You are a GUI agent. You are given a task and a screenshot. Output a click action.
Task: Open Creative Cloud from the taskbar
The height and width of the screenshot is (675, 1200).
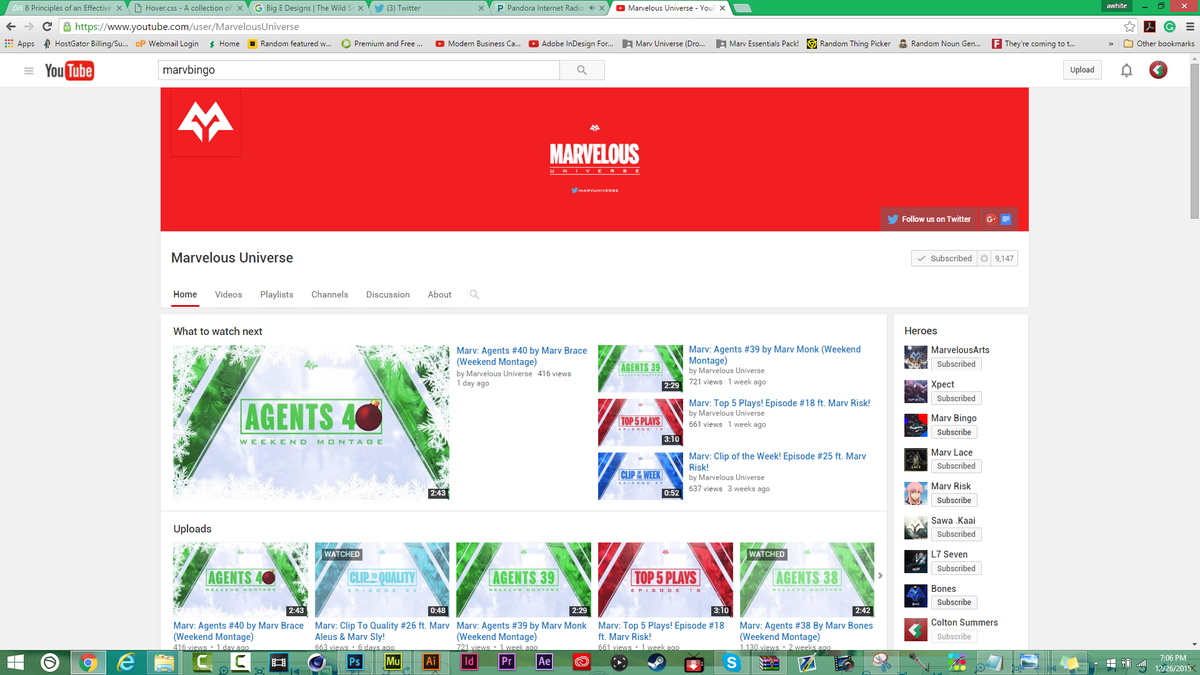(x=582, y=662)
